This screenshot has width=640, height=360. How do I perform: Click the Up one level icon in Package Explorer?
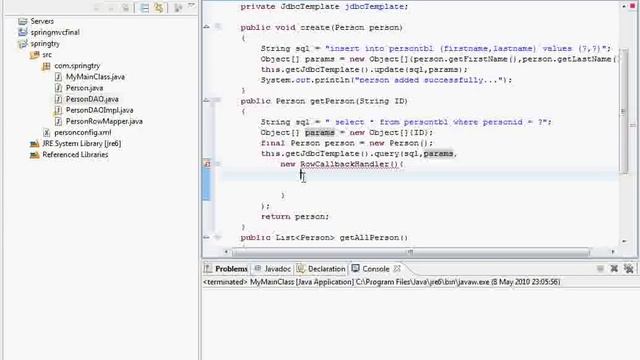click(x=126, y=8)
